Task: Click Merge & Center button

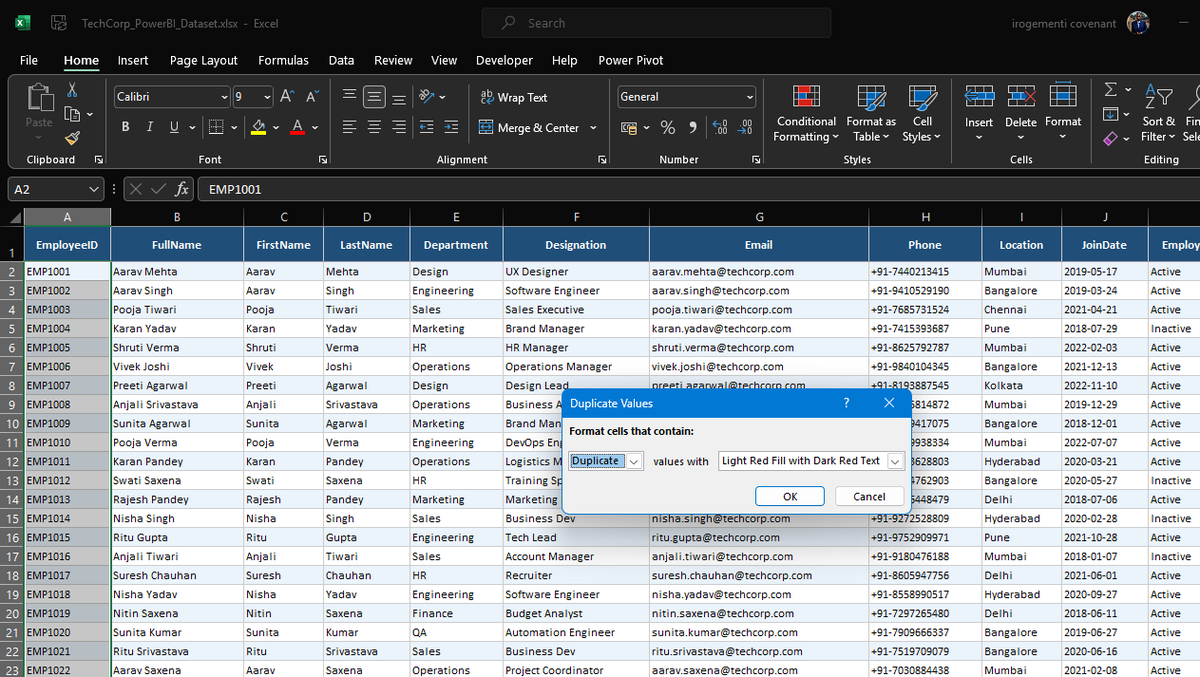Action: pyautogui.click(x=530, y=128)
